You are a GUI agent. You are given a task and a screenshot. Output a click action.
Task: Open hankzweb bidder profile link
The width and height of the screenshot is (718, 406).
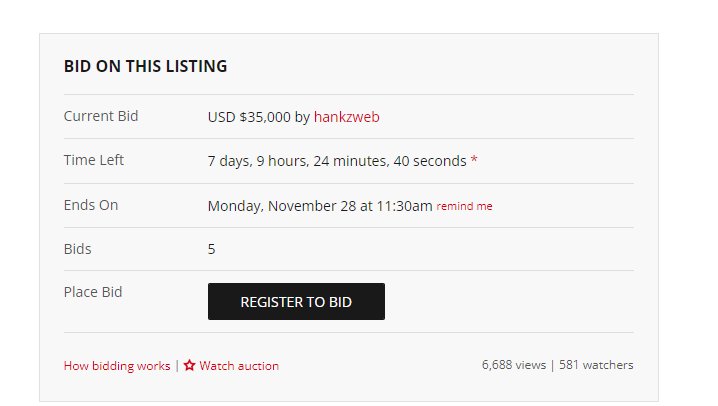[x=347, y=117]
